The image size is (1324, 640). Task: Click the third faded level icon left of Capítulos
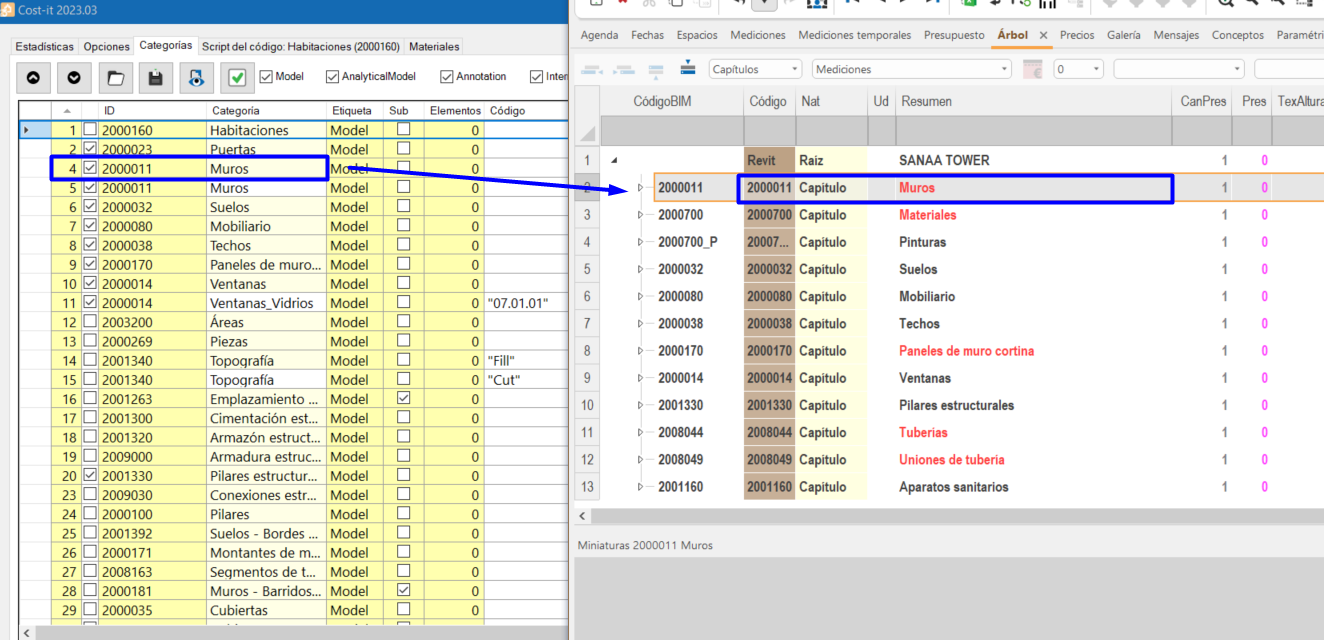(656, 69)
